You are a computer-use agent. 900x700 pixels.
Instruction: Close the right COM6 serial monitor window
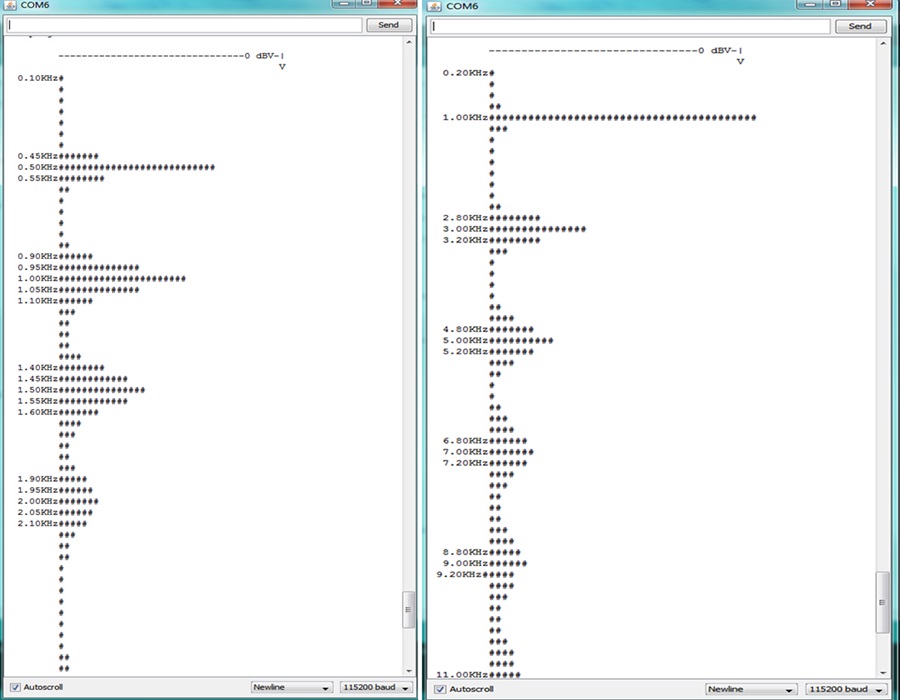[x=870, y=3]
